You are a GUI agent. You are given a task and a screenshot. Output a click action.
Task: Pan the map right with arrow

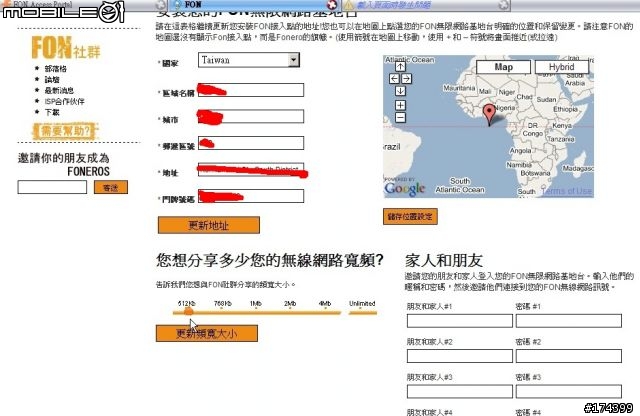[x=407, y=78]
